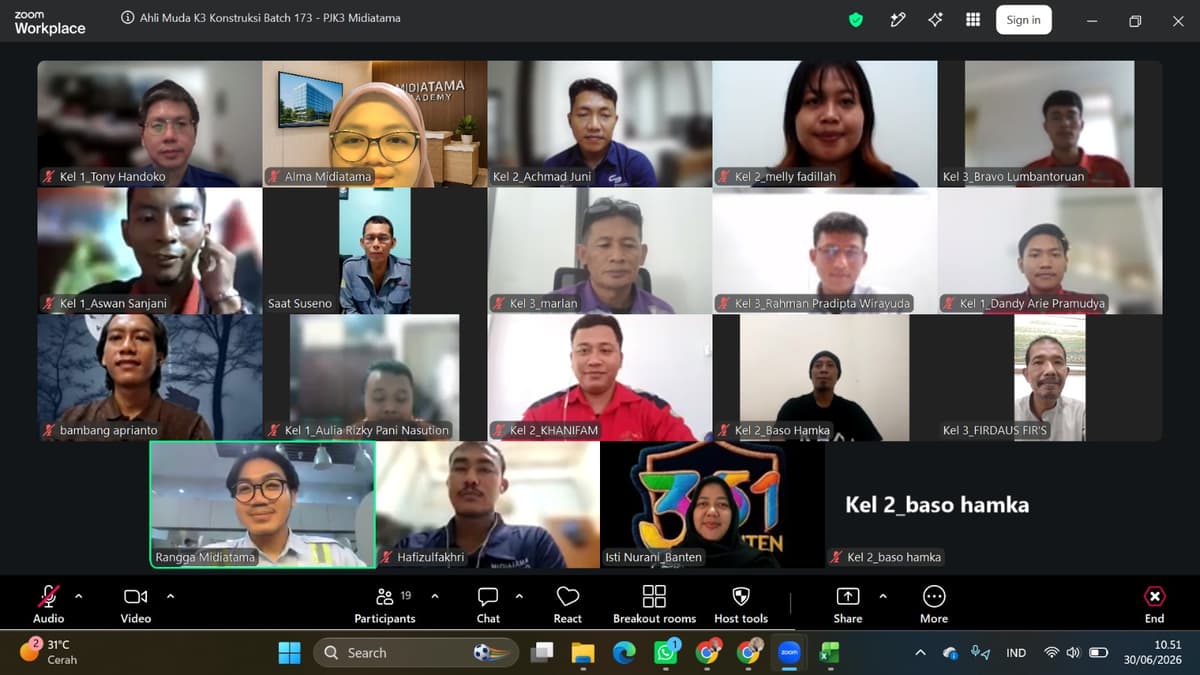The width and height of the screenshot is (1200, 675).
Task: Open Breakout rooms
Action: click(654, 603)
